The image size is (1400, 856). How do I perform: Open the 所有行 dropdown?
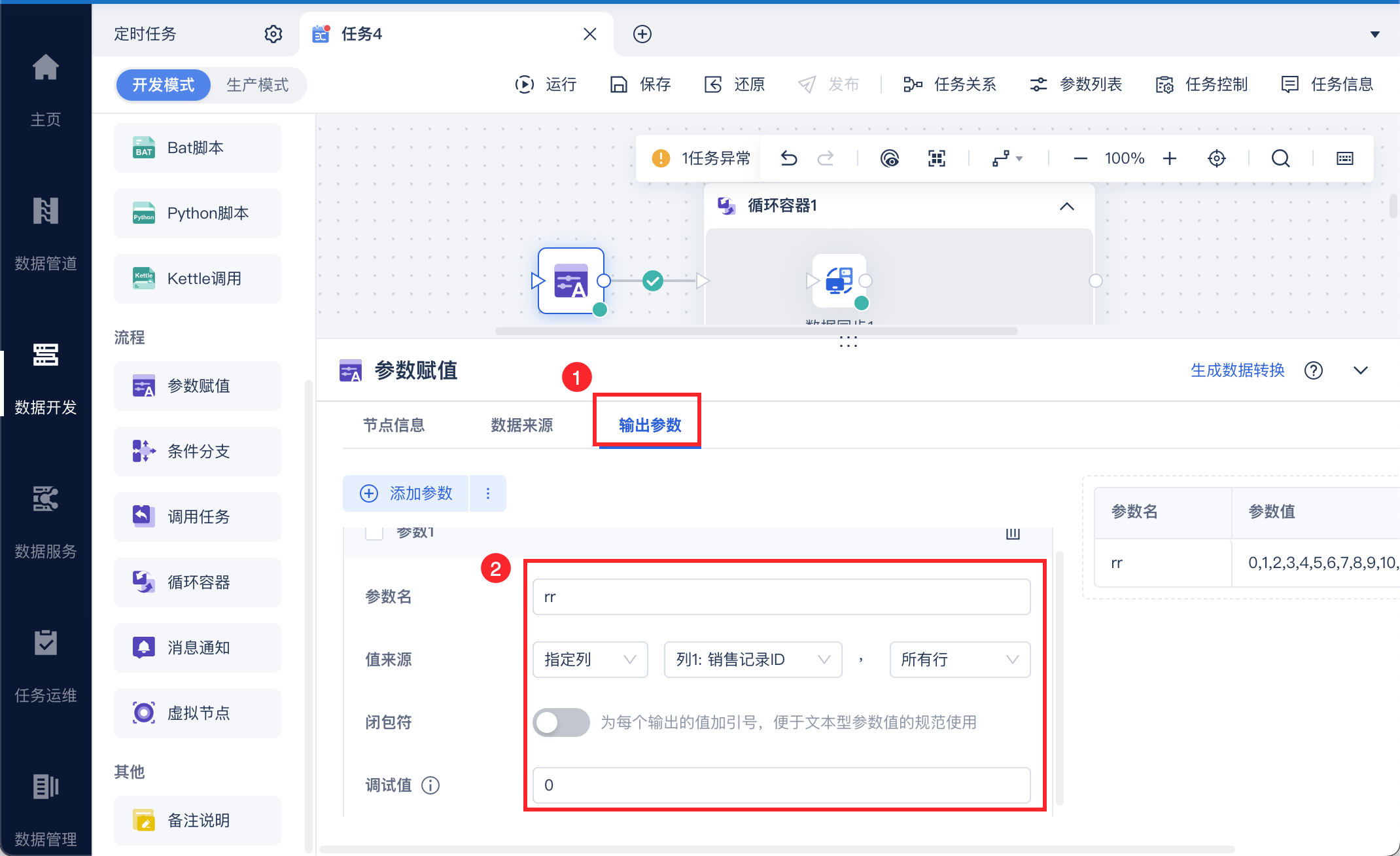pyautogui.click(x=960, y=660)
